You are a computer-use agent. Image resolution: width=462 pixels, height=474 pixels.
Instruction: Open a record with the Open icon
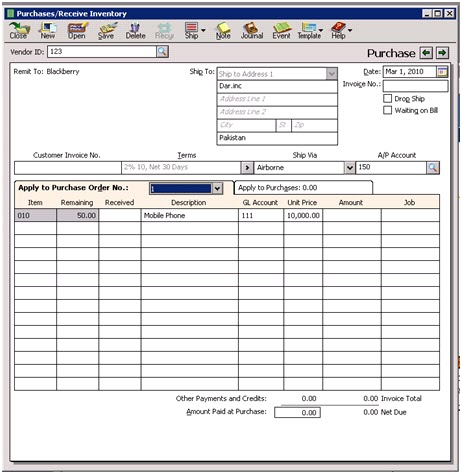pos(77,31)
